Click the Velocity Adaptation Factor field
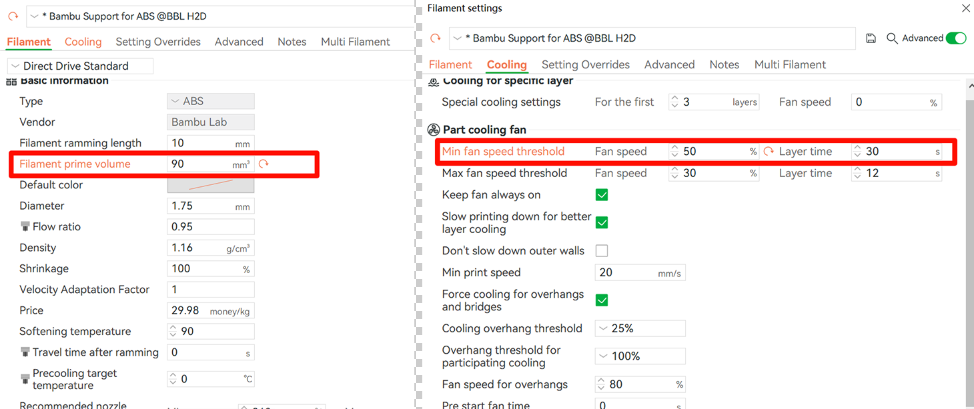 point(211,290)
